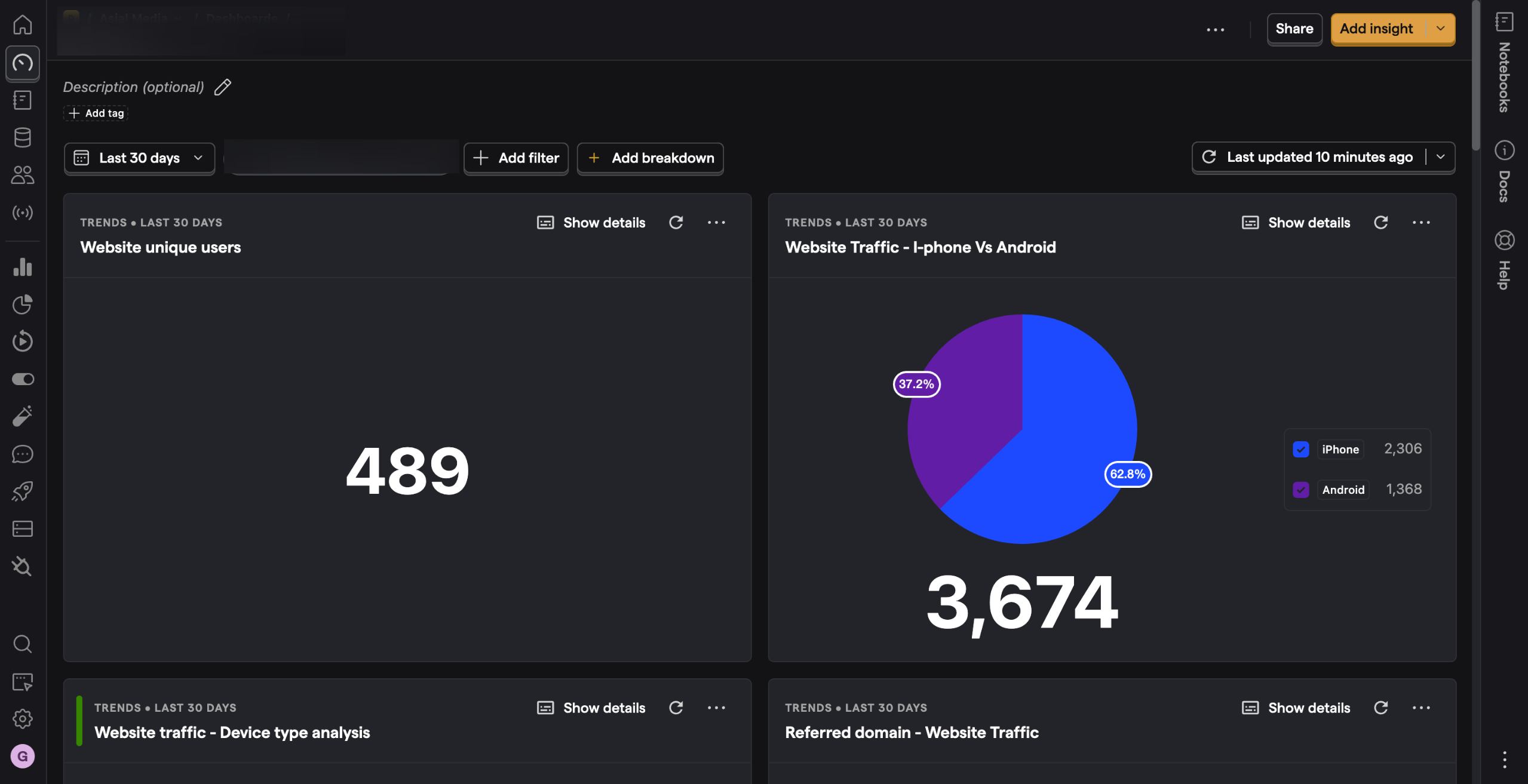Open Feature flags toggle icon in sidebar
Screen dimensions: 1528x784
pyautogui.click(x=23, y=379)
